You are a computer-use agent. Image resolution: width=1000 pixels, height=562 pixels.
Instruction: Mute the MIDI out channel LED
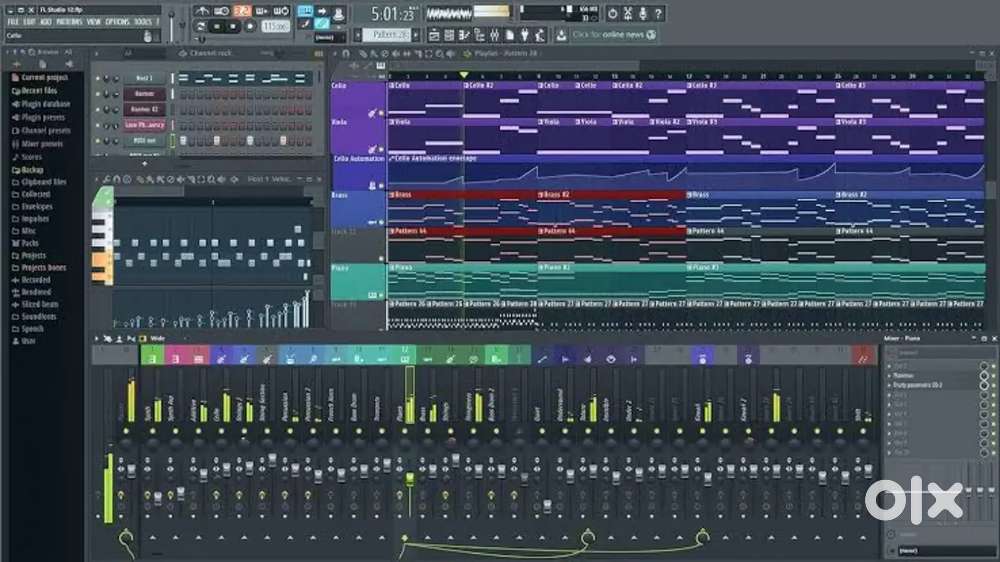tap(98, 140)
